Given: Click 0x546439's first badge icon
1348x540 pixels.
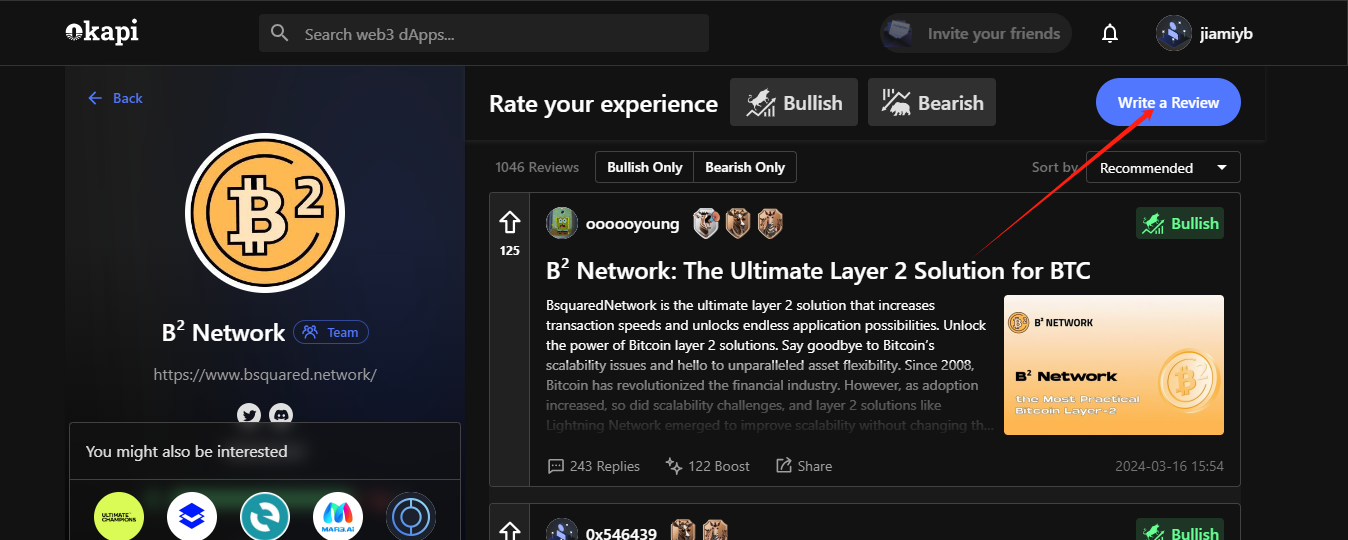Looking at the screenshot, I should (x=683, y=531).
